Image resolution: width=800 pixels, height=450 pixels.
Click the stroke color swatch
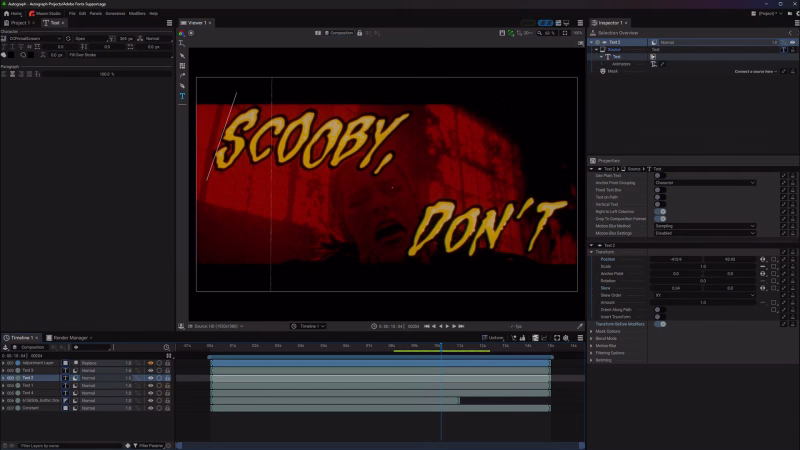pyautogui.click(x=31, y=55)
